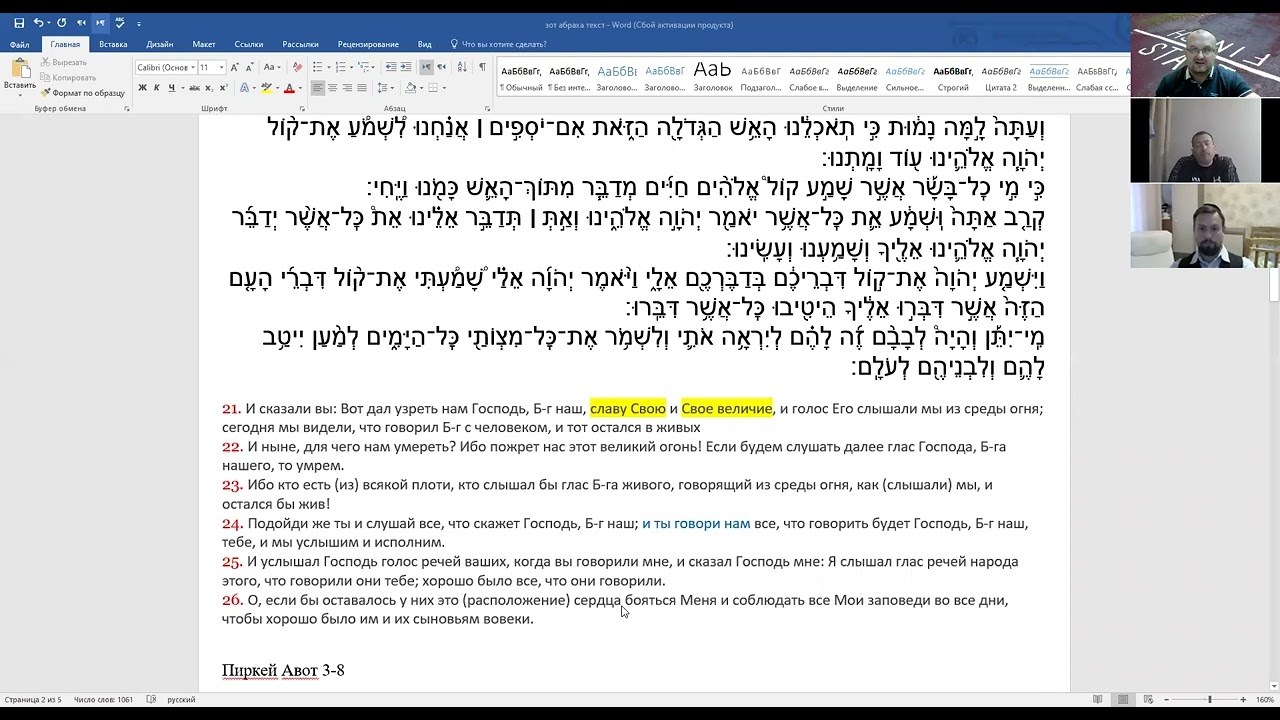The height and width of the screenshot is (720, 1280).
Task: Apply the Цитата 2 style
Action: click(x=1001, y=78)
